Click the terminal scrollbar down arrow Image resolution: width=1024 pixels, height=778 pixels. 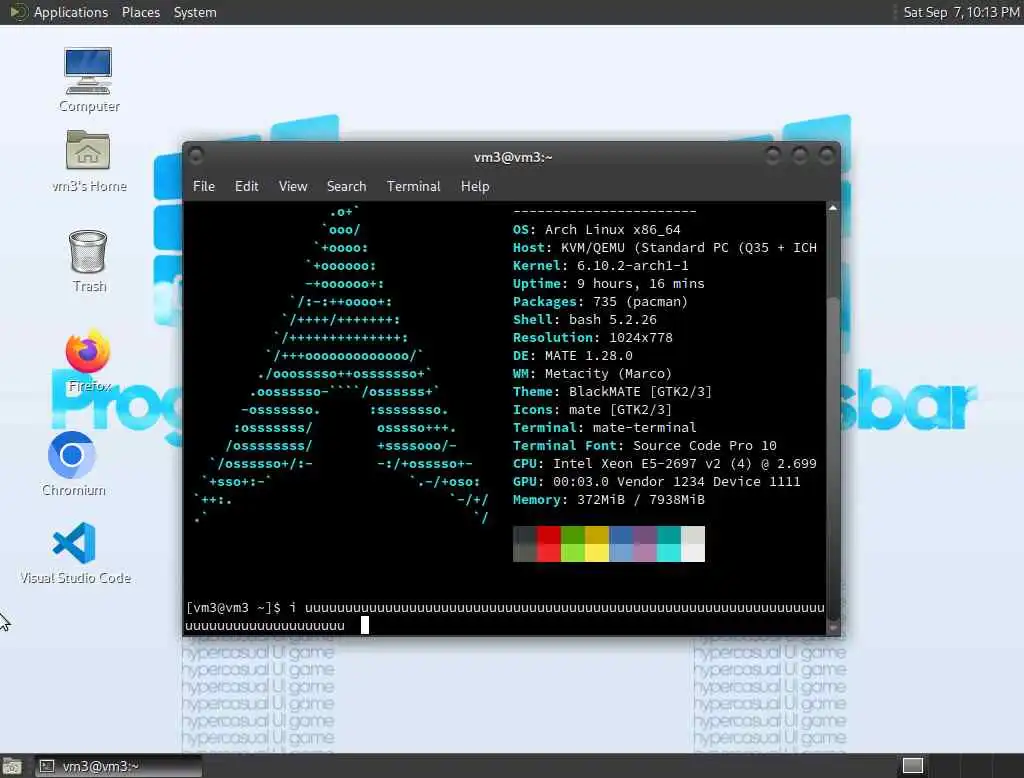(833, 627)
